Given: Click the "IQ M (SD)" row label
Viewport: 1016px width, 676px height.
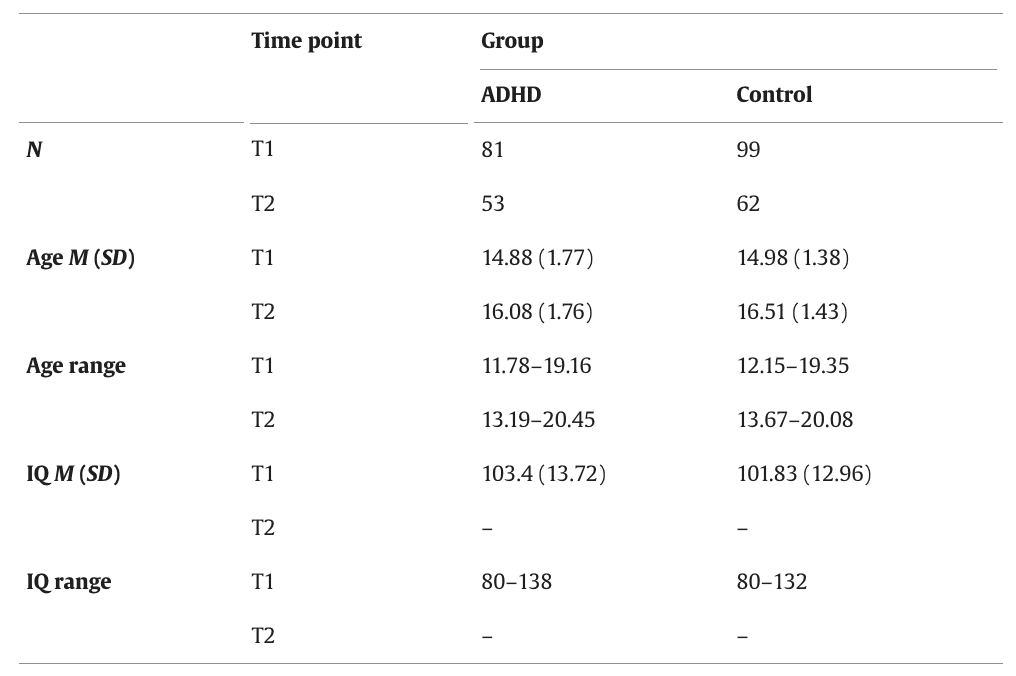Looking at the screenshot, I should pyautogui.click(x=73, y=474).
